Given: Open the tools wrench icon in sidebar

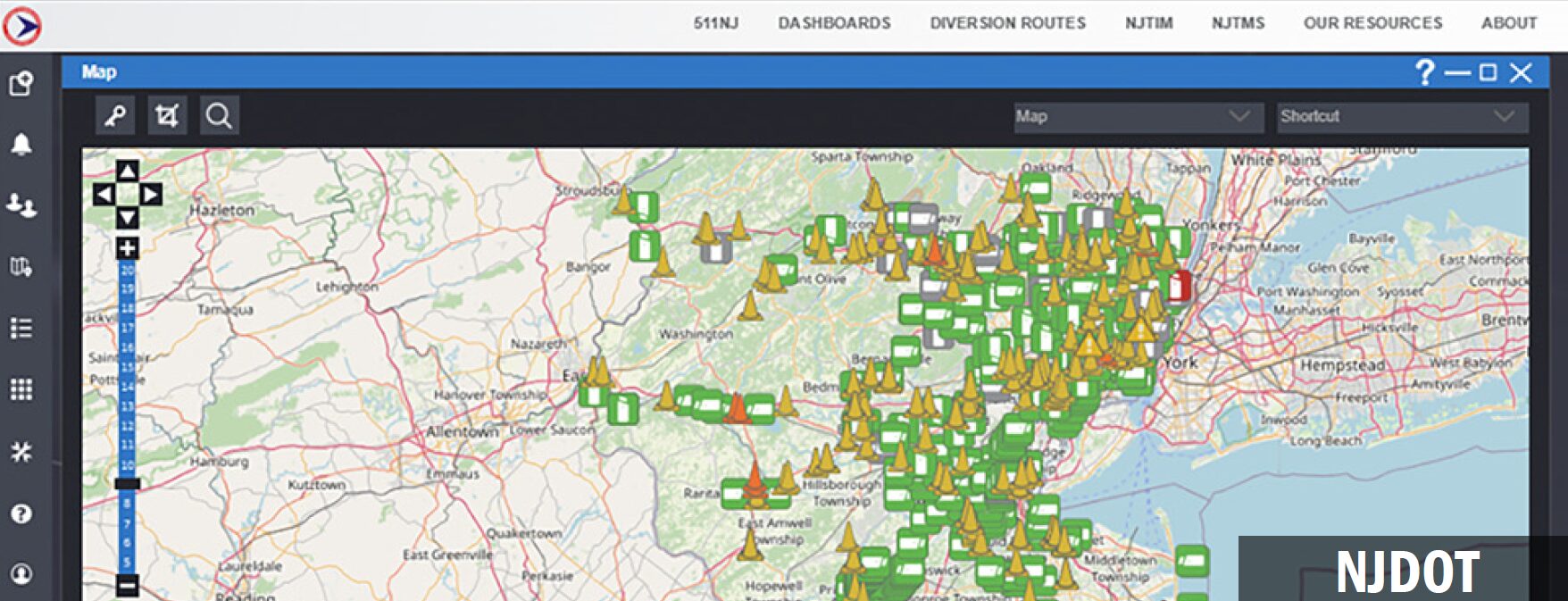Looking at the screenshot, I should pyautogui.click(x=21, y=451).
